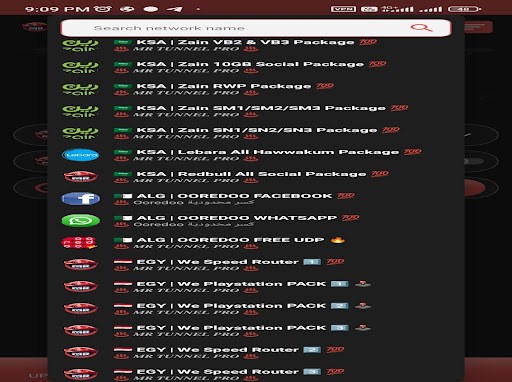This screenshot has height=382, width=512.
Task: Pick EGY We Playstation PACK 2
Action: click(x=256, y=309)
